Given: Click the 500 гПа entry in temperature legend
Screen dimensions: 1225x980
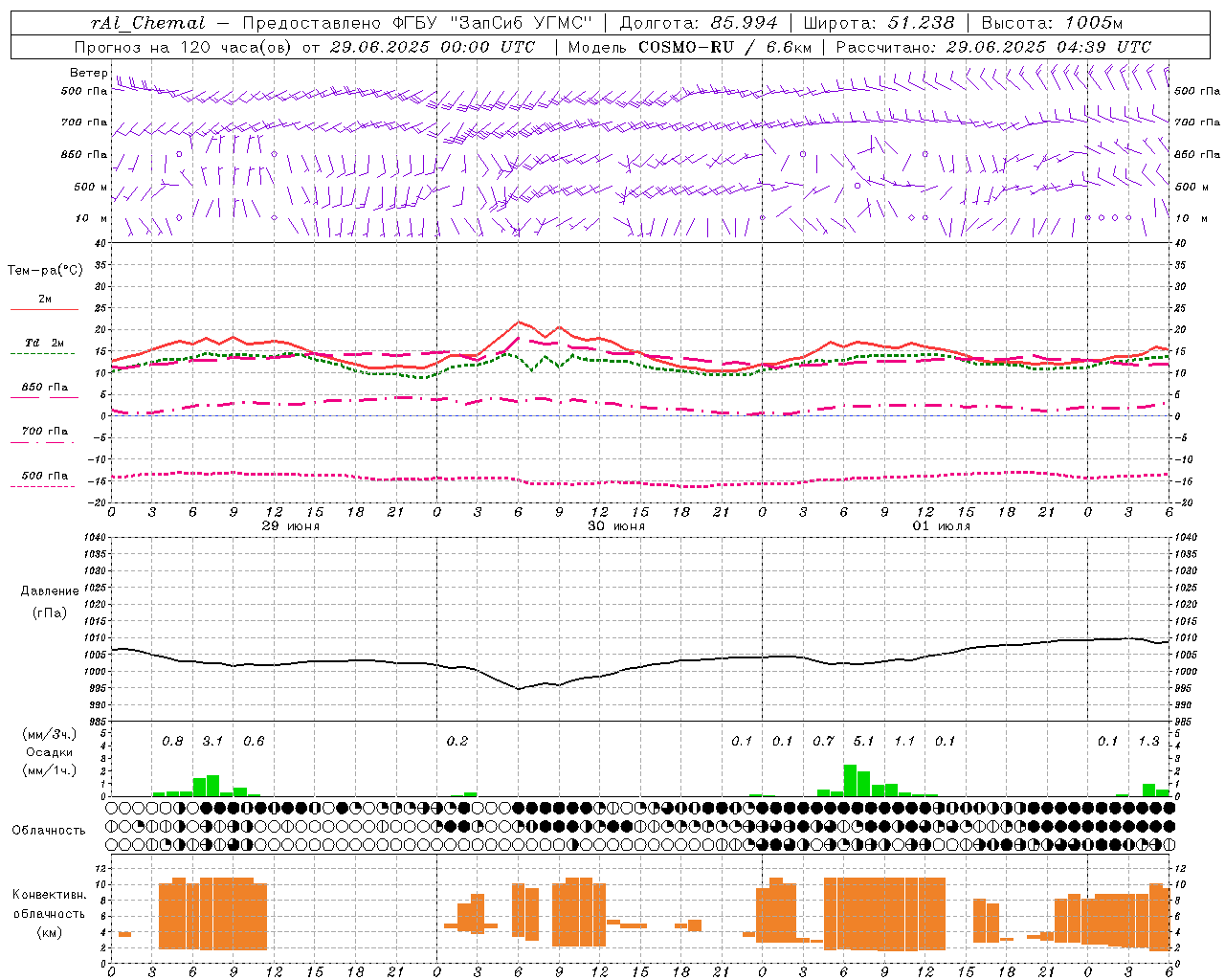Looking at the screenshot, I should (44, 476).
